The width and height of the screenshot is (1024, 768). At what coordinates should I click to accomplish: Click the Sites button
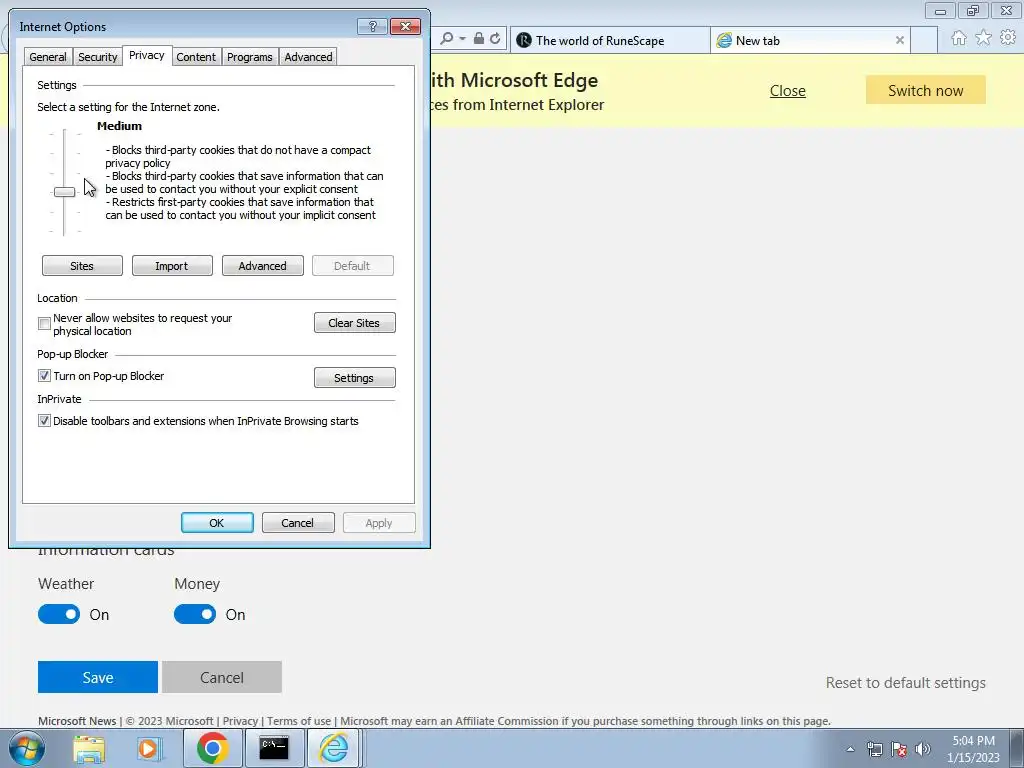tap(82, 266)
